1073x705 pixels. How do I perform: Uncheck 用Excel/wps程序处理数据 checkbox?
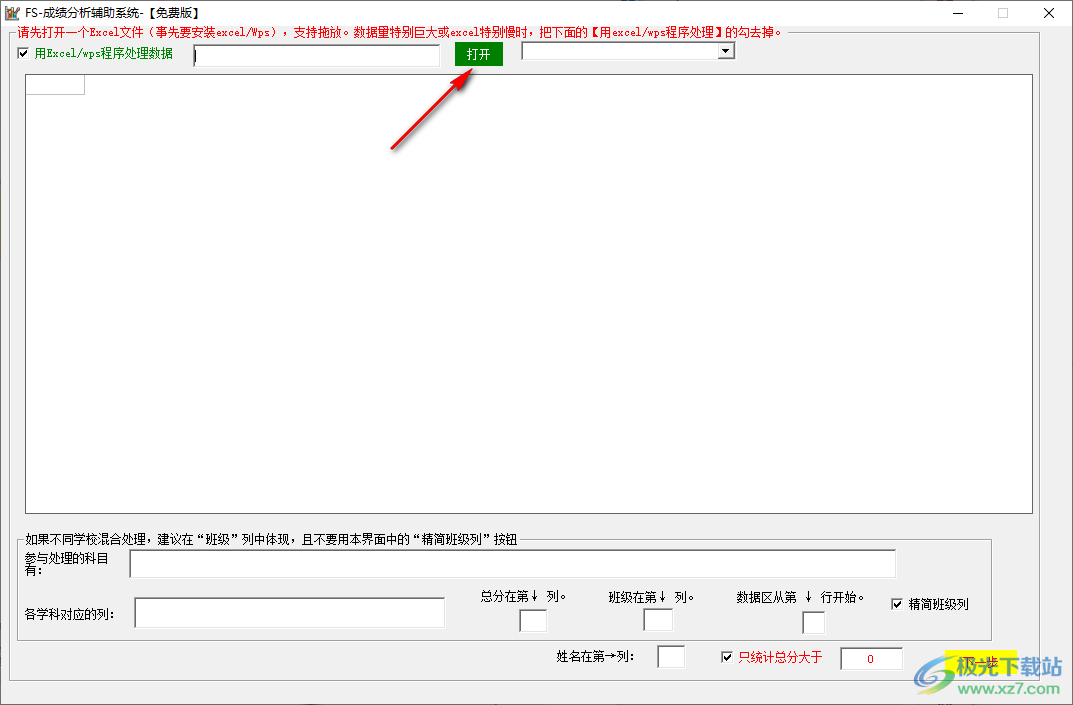click(23, 53)
